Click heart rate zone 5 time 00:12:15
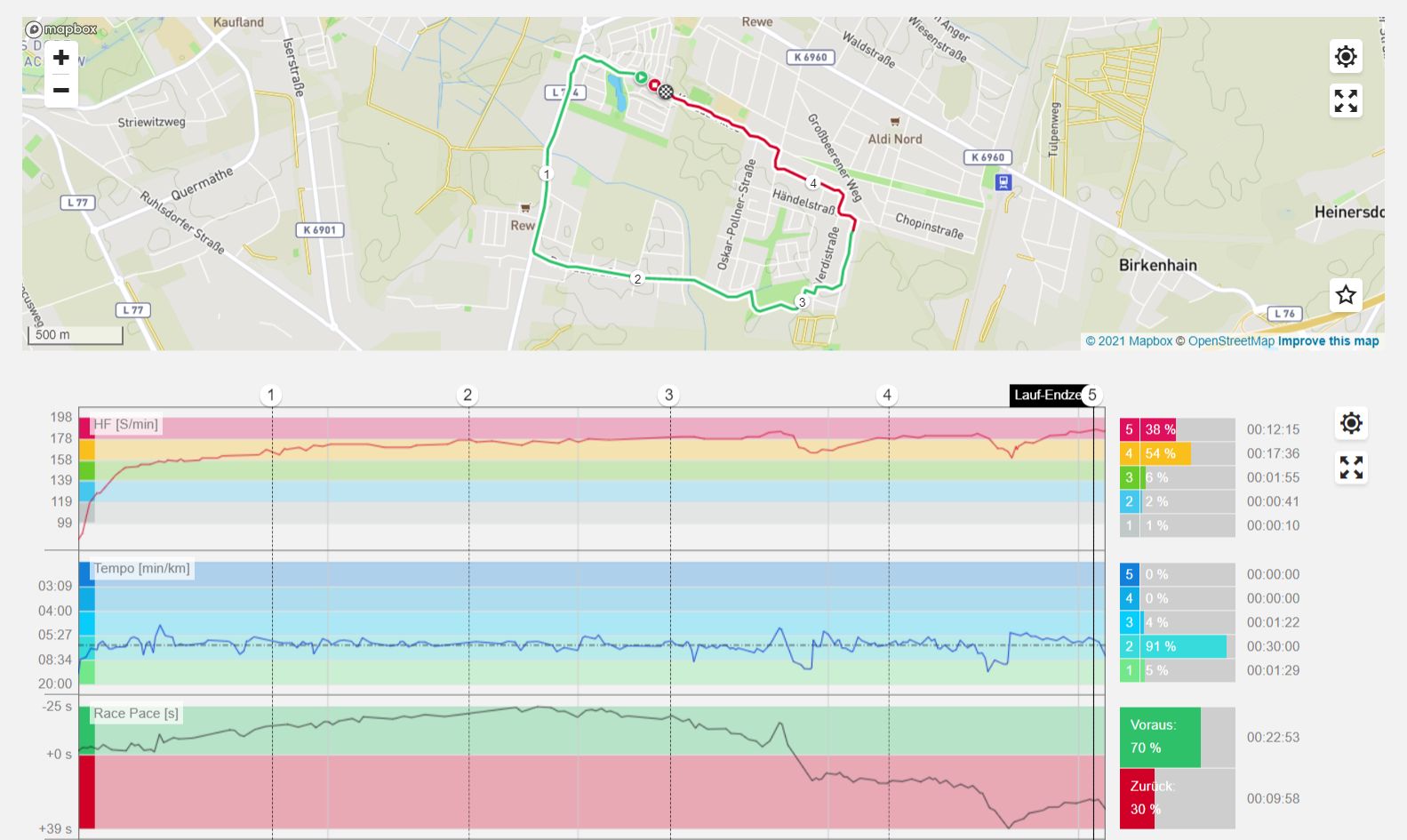Screen dimensions: 1407x840 pos(1273,429)
